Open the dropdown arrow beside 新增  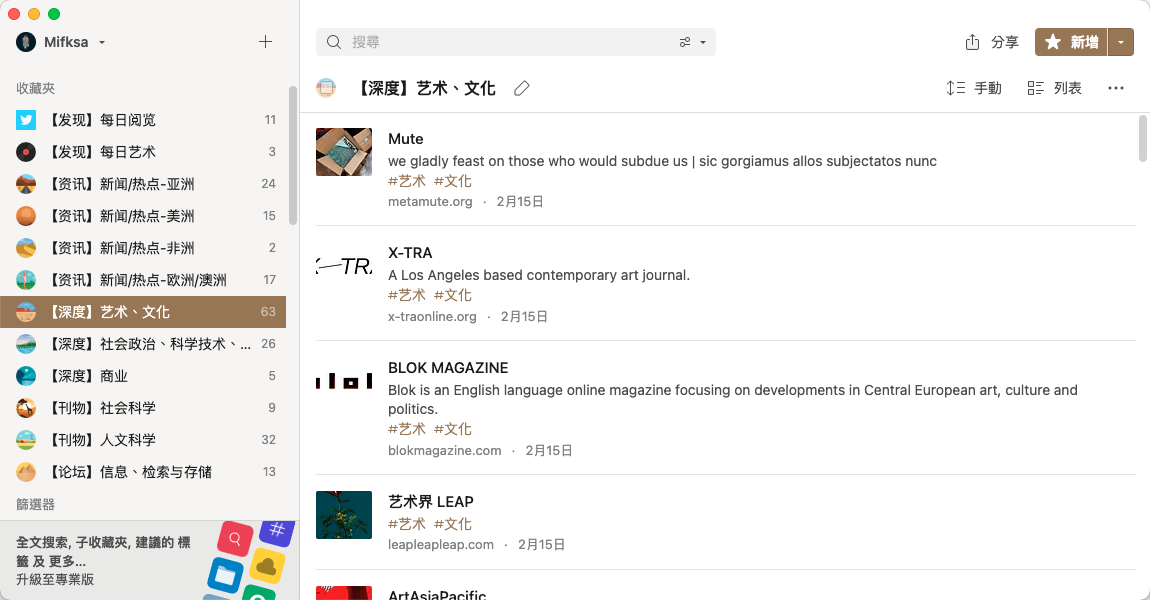pyautogui.click(x=1121, y=42)
